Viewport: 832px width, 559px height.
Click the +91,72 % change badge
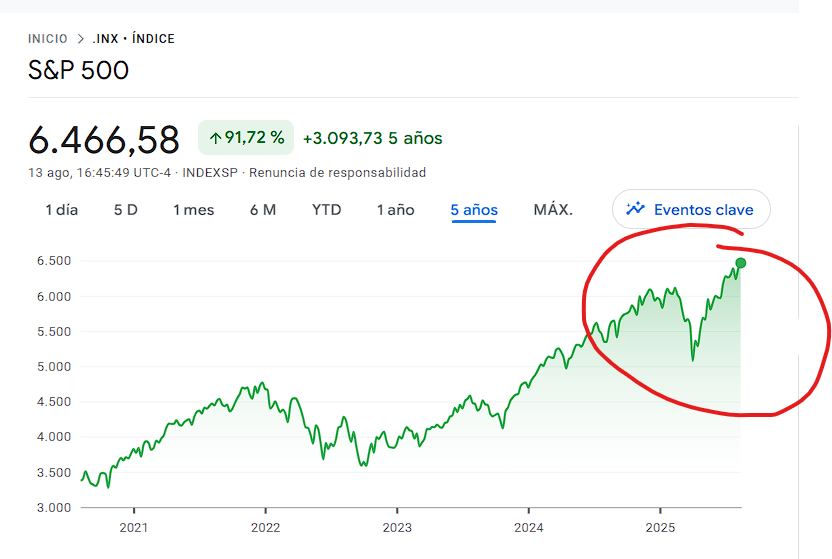246,138
